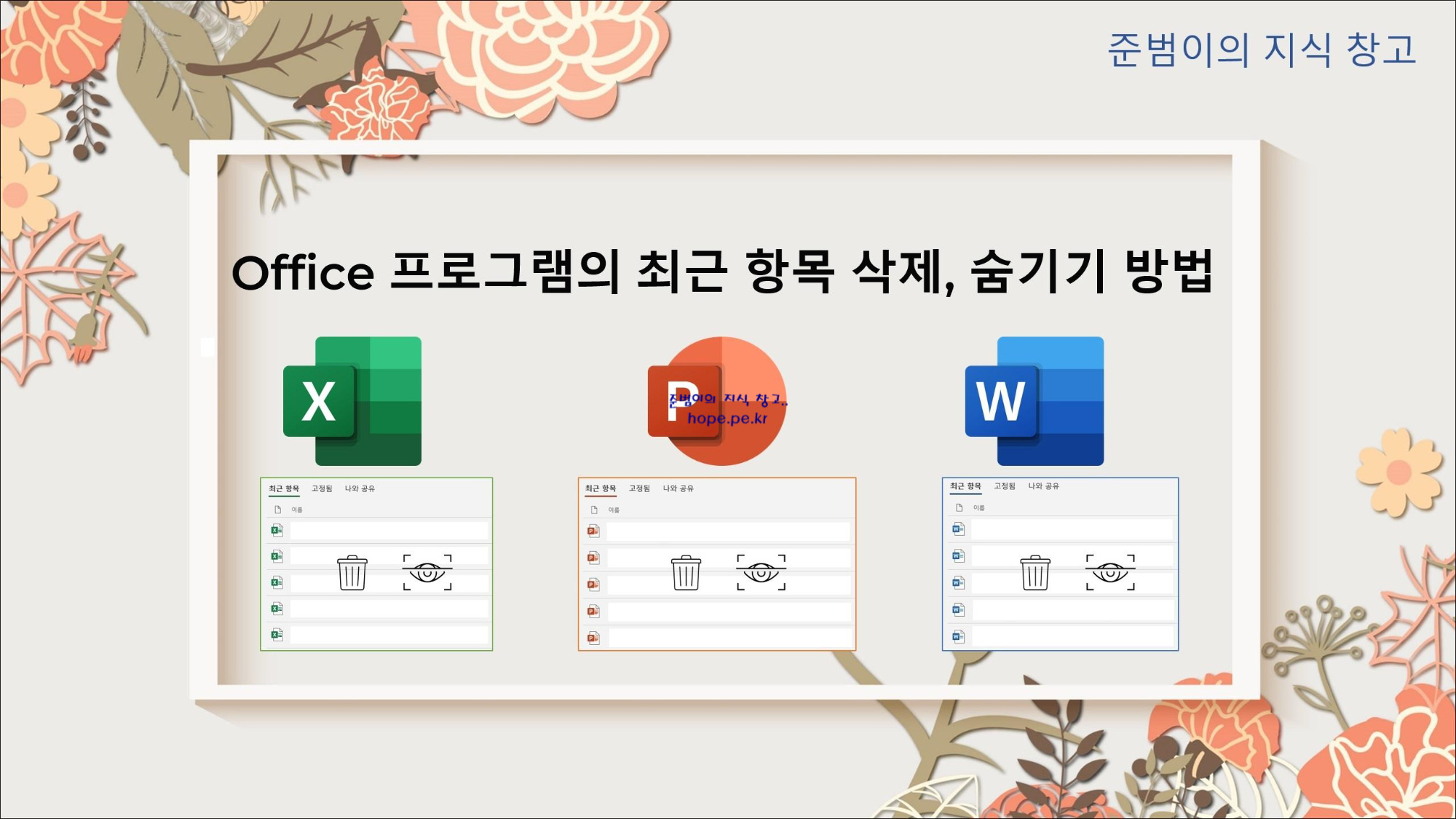This screenshot has width=1456, height=819.
Task: Select 최근 항목 tab in Excel panel
Action: (x=284, y=488)
